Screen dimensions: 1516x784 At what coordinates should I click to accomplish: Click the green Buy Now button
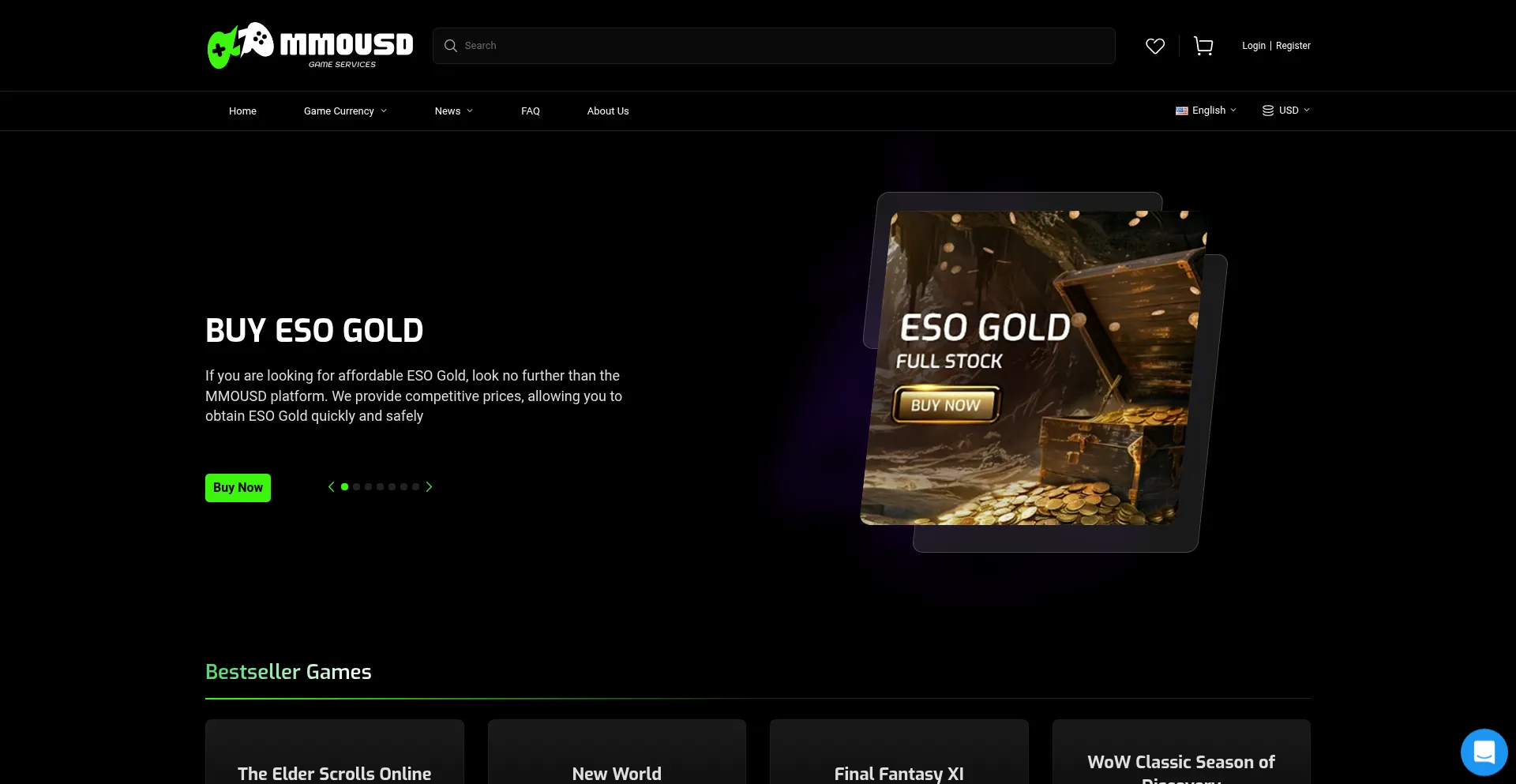[x=238, y=488]
